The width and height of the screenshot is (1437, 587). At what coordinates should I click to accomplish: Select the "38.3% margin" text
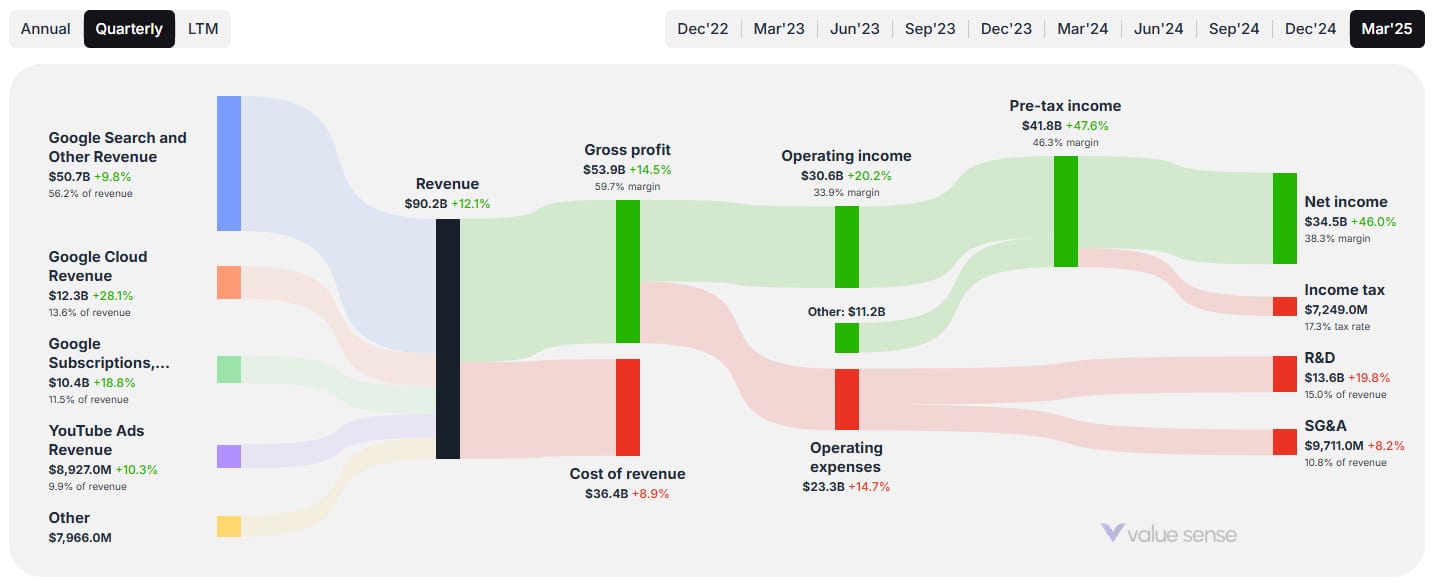(1338, 239)
